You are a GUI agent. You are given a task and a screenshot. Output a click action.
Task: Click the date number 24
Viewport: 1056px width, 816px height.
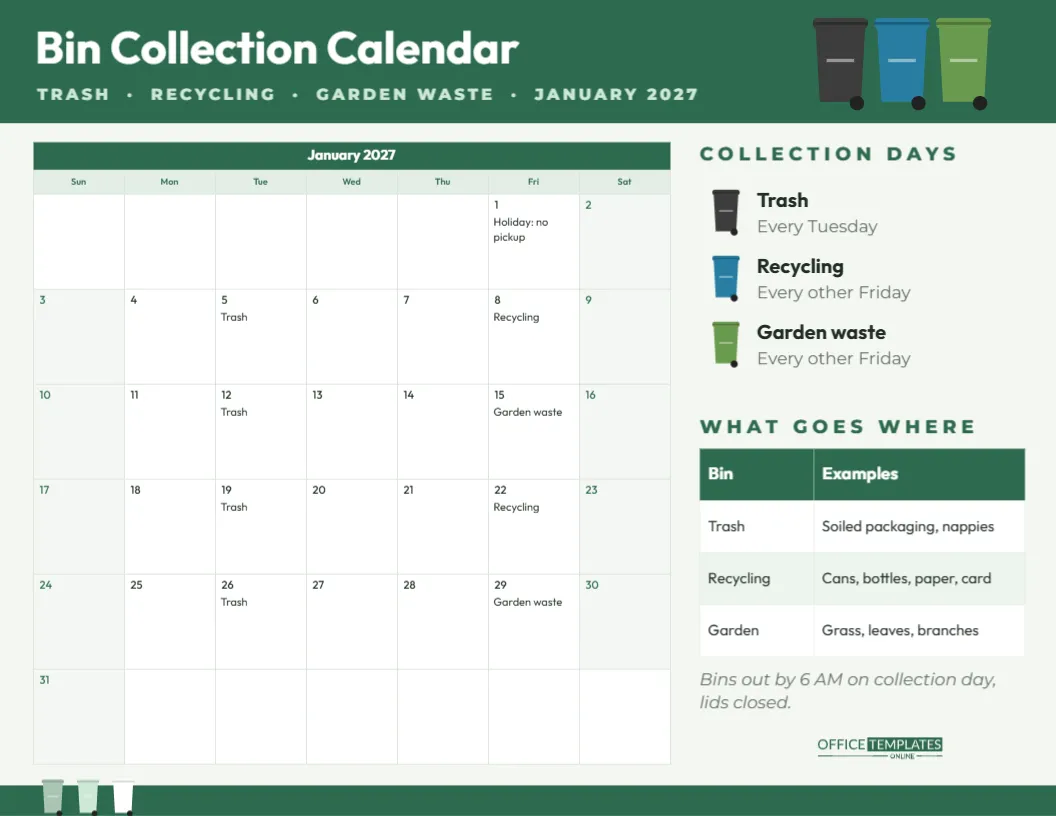point(45,585)
